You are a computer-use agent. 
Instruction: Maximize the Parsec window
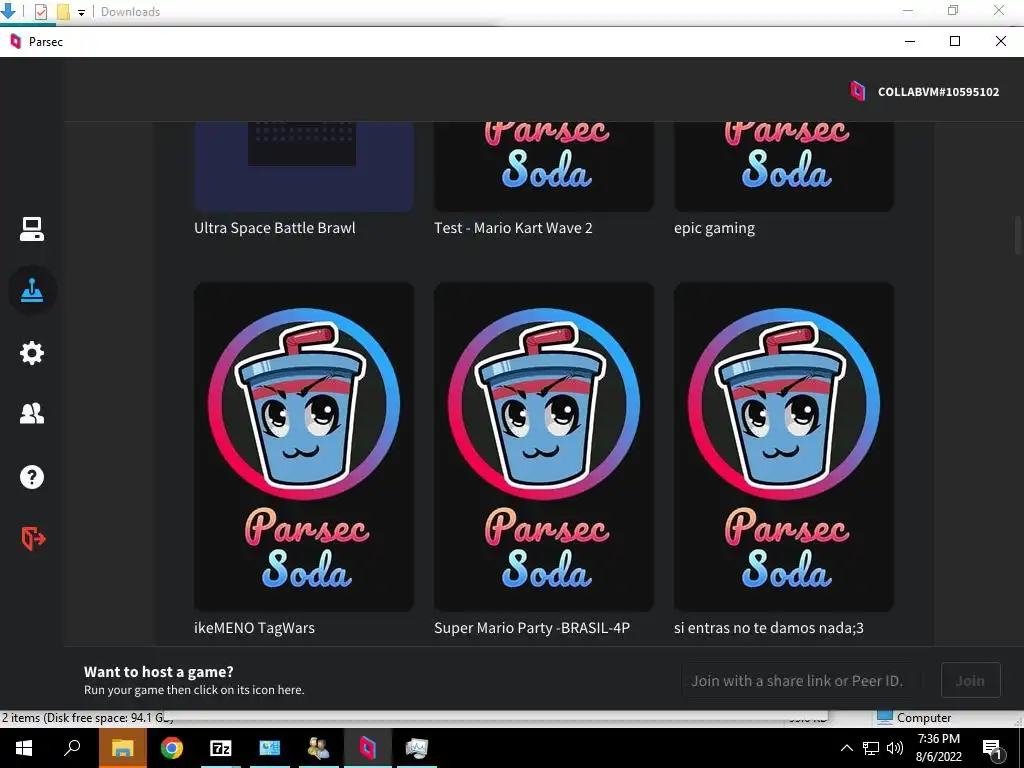coord(955,41)
